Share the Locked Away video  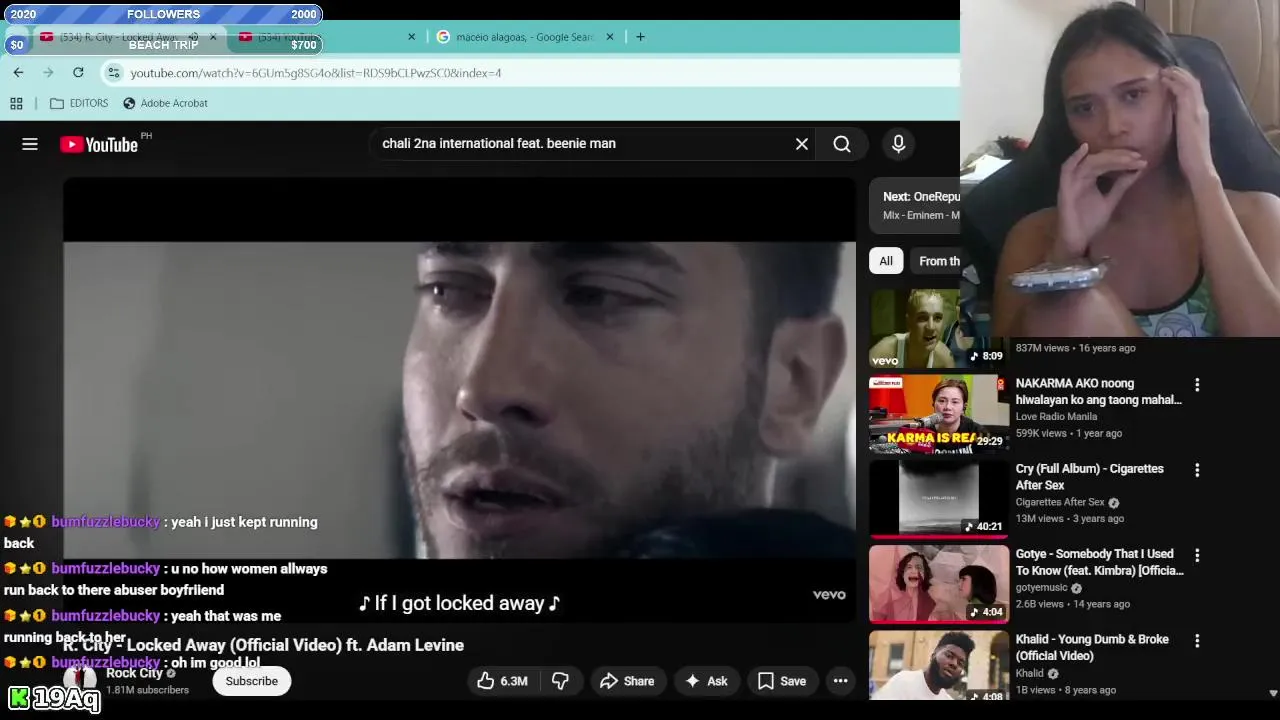[x=627, y=681]
